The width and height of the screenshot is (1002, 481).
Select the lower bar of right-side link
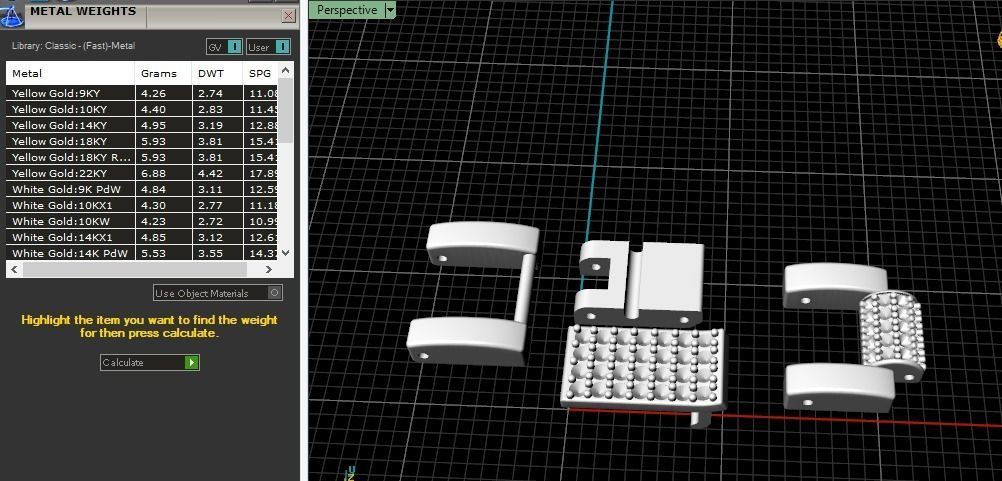click(x=838, y=386)
